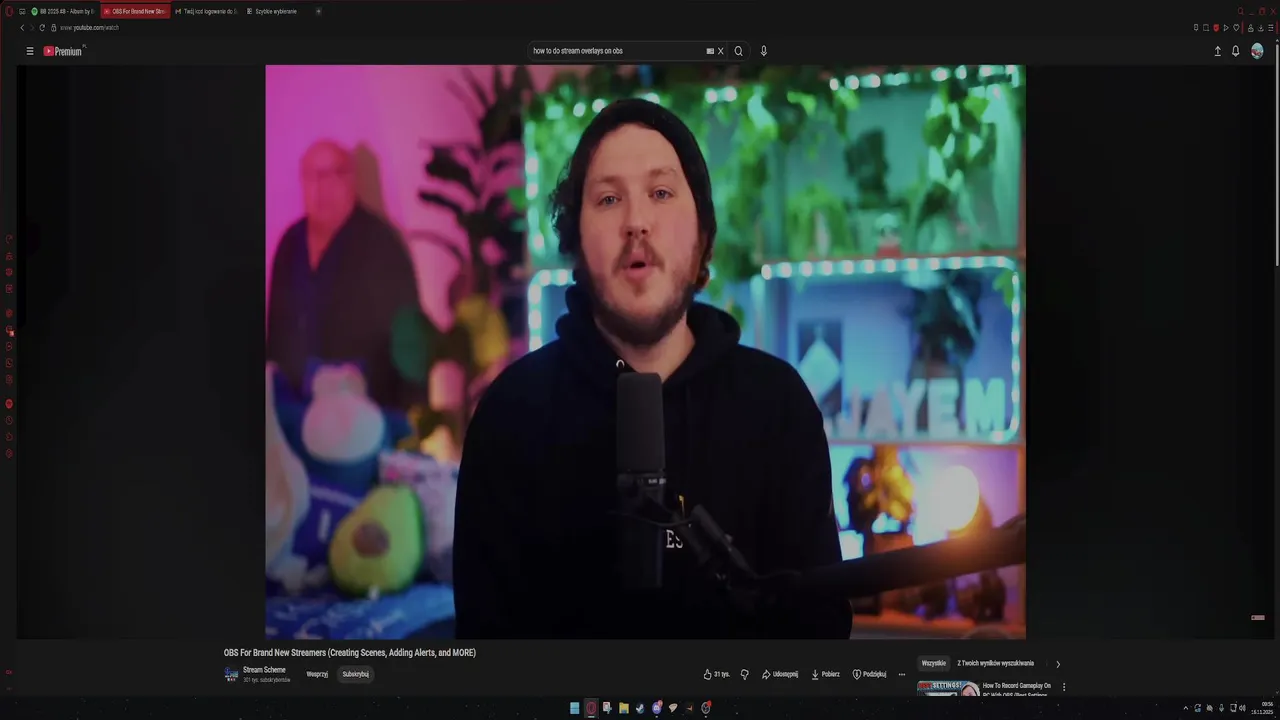Open the browser downloads icon

point(1261,27)
